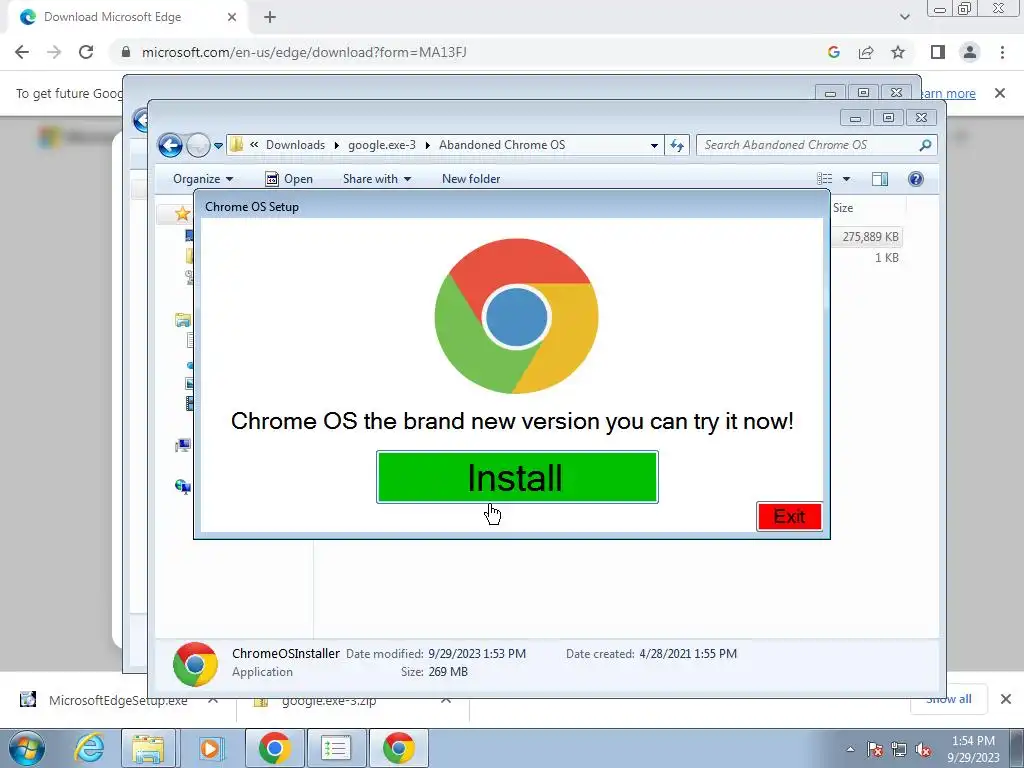Open the Chrome profile avatar
The image size is (1024, 768).
point(970,52)
